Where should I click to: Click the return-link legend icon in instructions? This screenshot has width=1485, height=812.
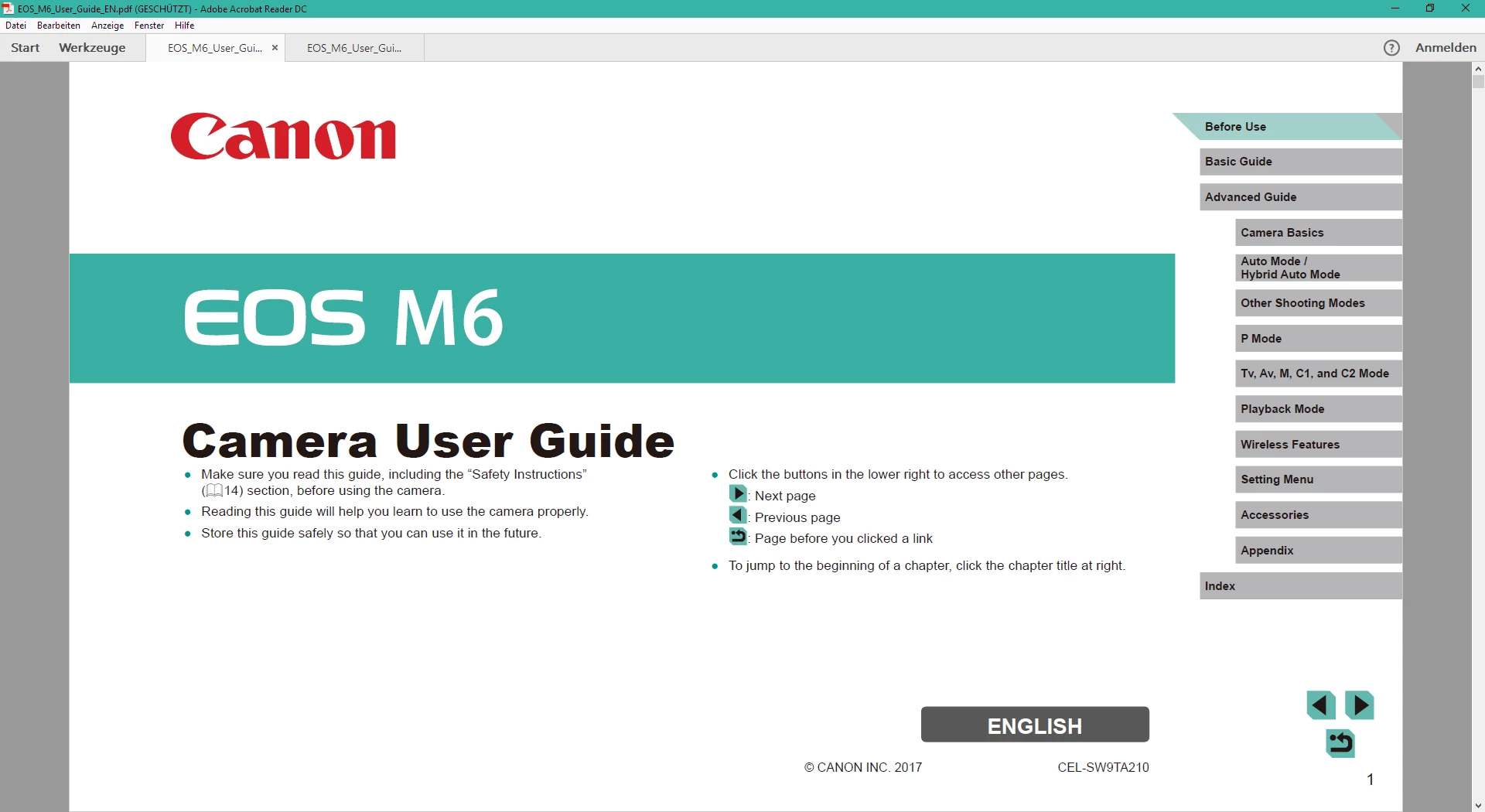[x=738, y=537]
